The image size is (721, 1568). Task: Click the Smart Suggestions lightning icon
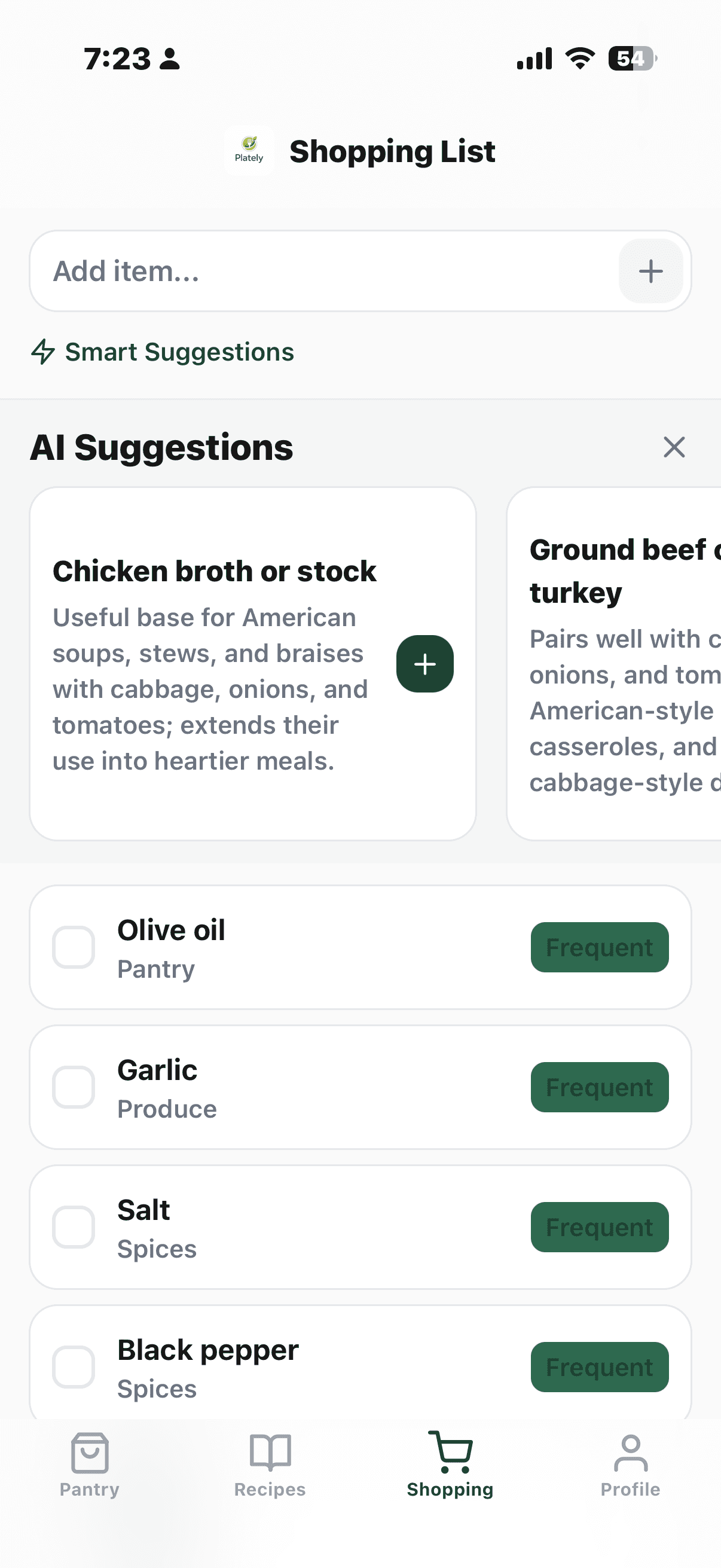(x=43, y=352)
